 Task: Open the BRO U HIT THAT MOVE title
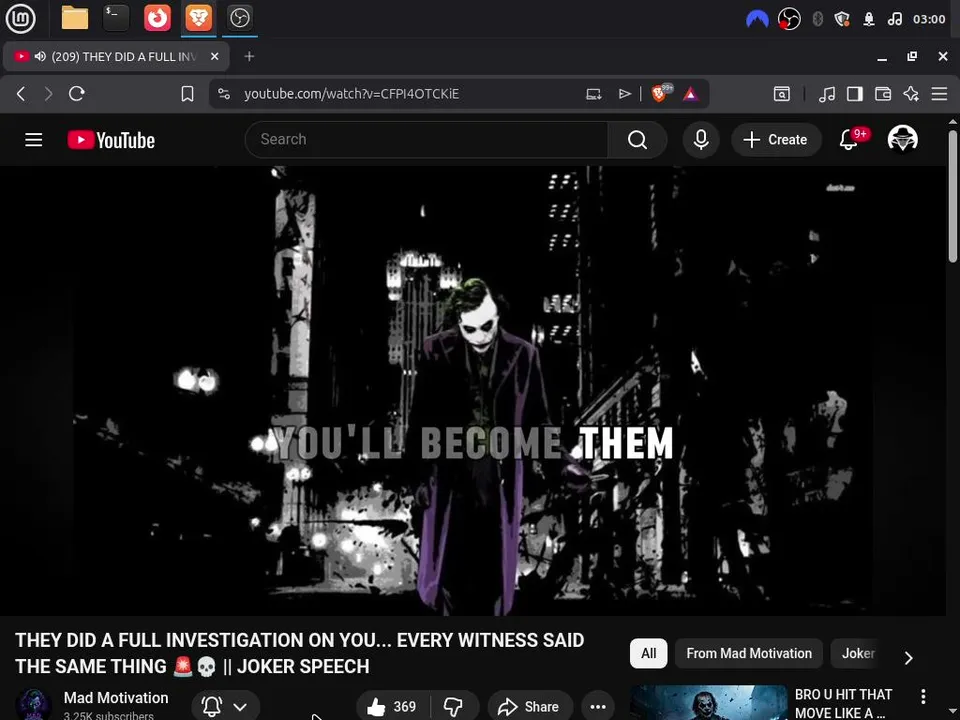pos(843,703)
